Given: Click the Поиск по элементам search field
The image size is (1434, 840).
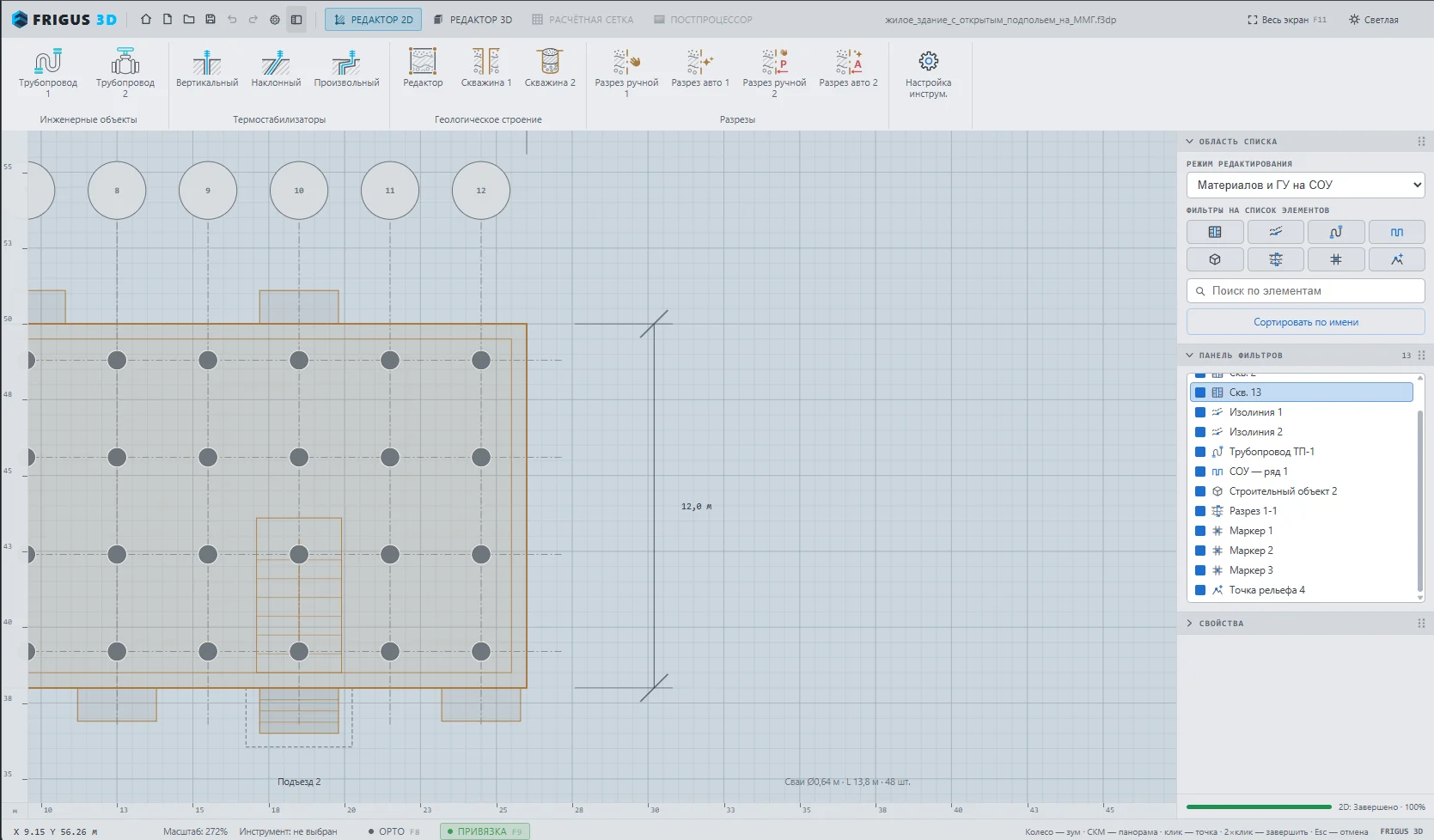Looking at the screenshot, I should point(1305,291).
